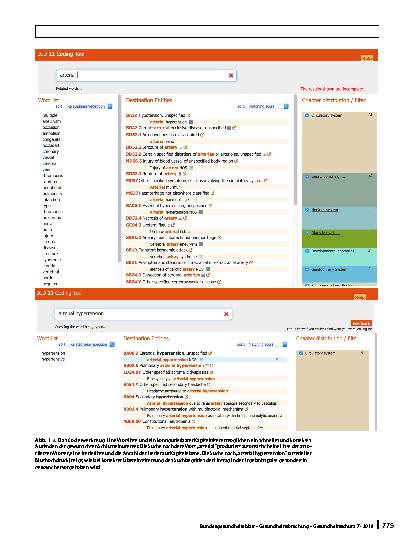Open the Word list sort dropdown in lower tool

91,345
